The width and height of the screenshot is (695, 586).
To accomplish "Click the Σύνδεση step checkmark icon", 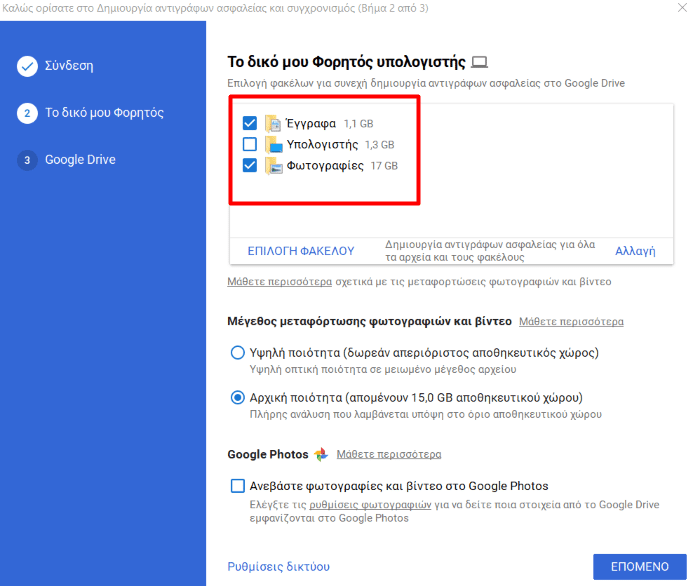I will point(27,66).
